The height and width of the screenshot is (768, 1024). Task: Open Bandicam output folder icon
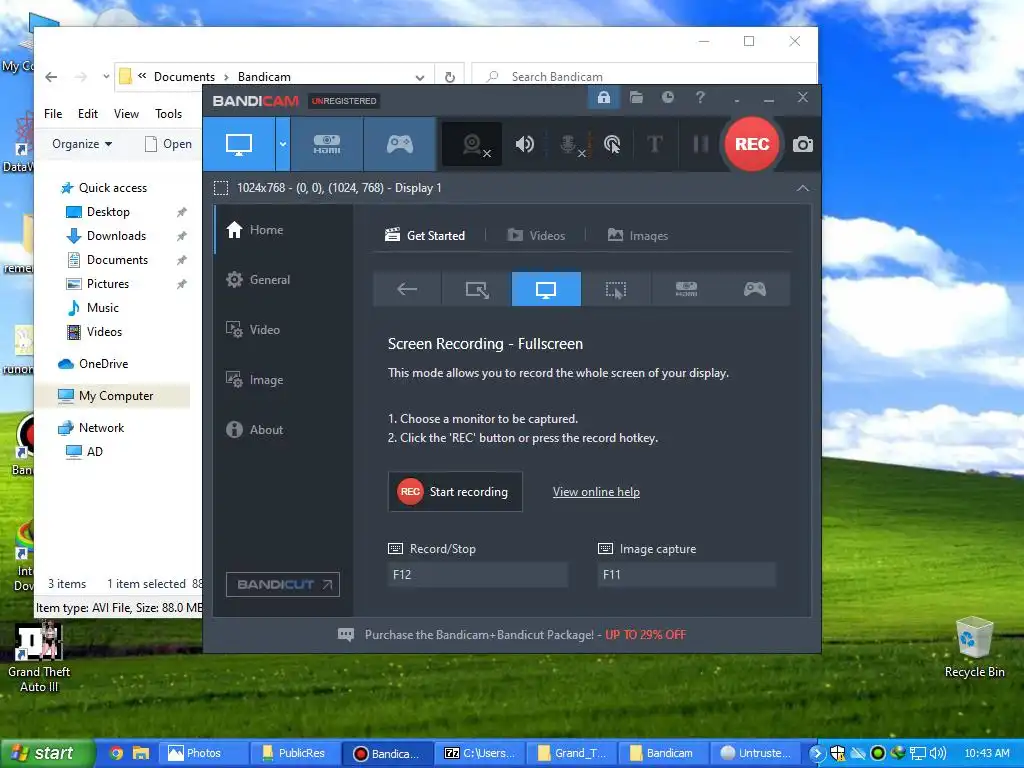point(636,98)
